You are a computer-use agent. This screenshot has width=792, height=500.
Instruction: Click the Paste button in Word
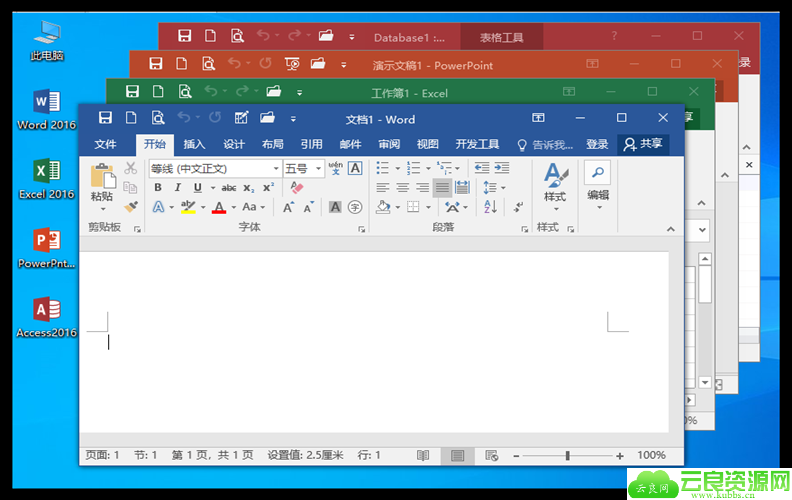(x=103, y=187)
